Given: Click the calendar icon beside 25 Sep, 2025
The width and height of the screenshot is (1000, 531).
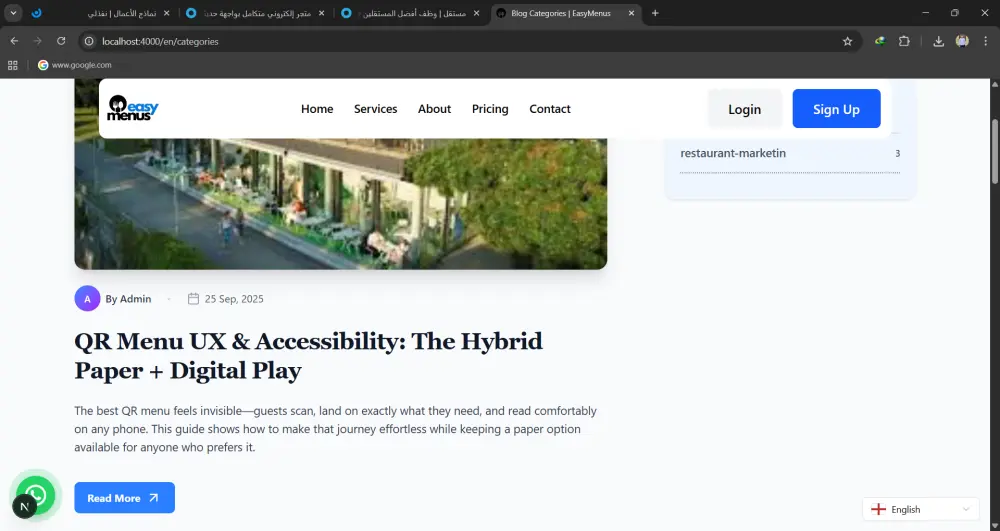Looking at the screenshot, I should pyautogui.click(x=193, y=298).
